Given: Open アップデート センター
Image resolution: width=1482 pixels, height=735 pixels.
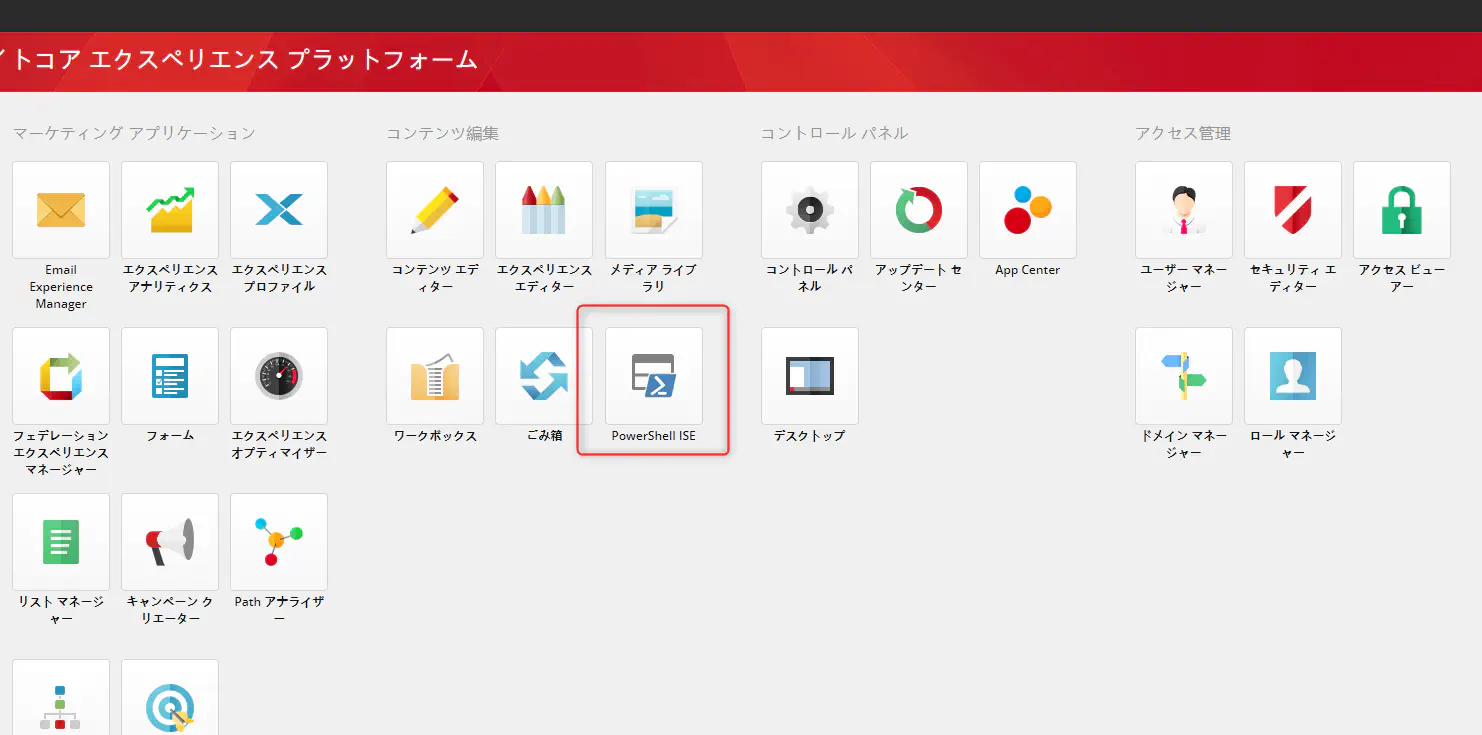Looking at the screenshot, I should tap(919, 210).
